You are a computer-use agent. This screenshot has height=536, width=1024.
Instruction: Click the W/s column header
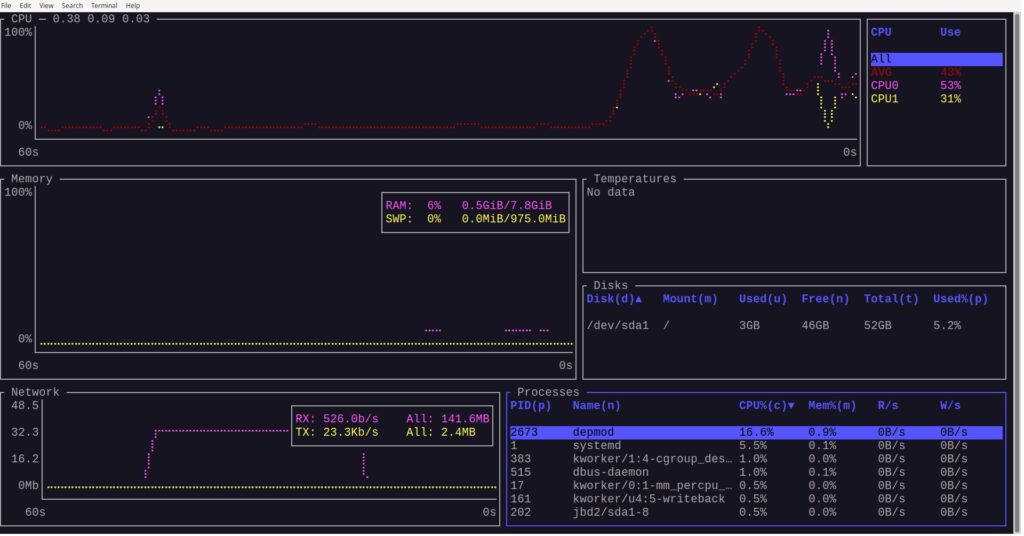coord(950,406)
